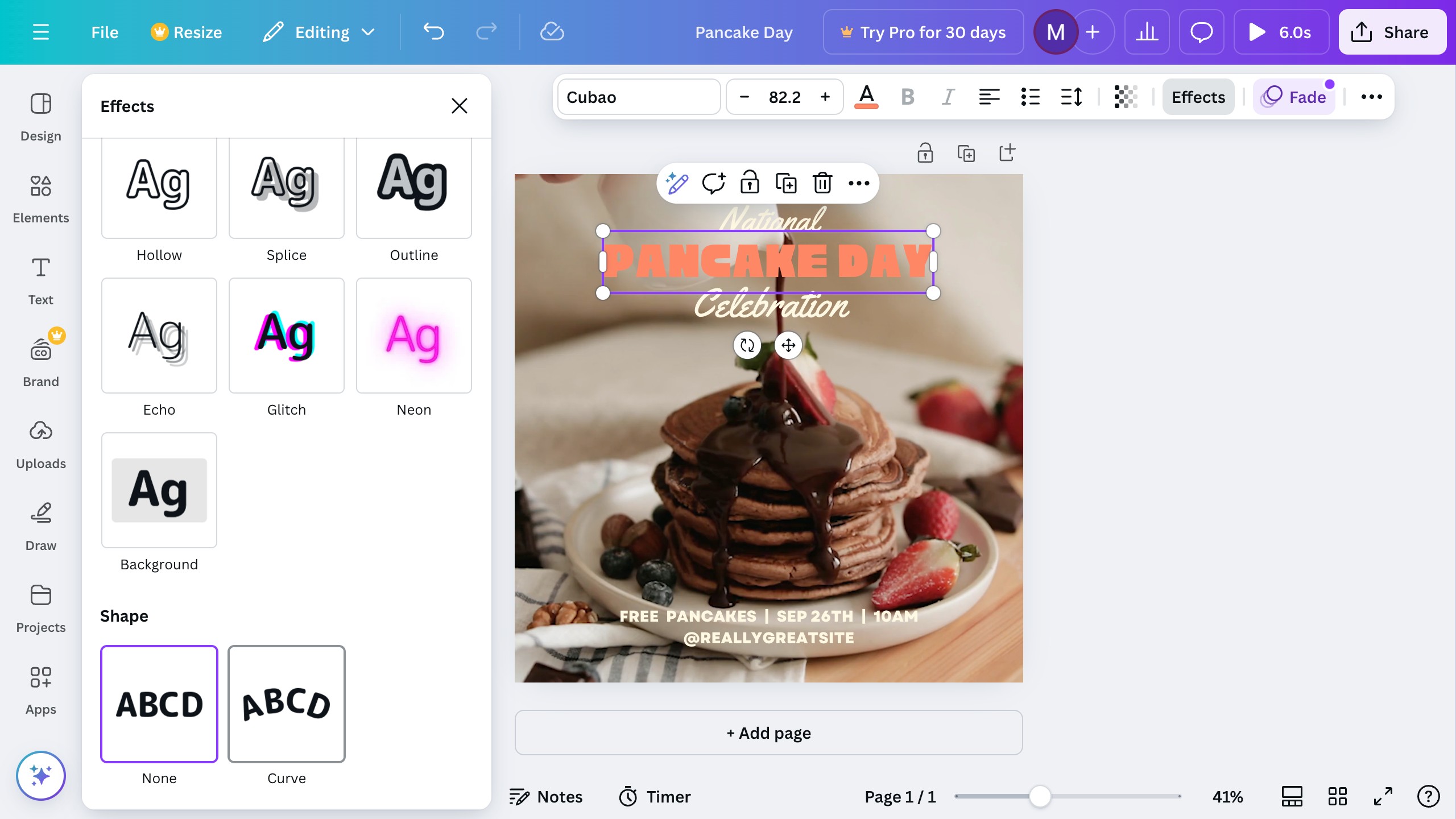The width and height of the screenshot is (1456, 819).
Task: Toggle bold formatting
Action: 908,97
